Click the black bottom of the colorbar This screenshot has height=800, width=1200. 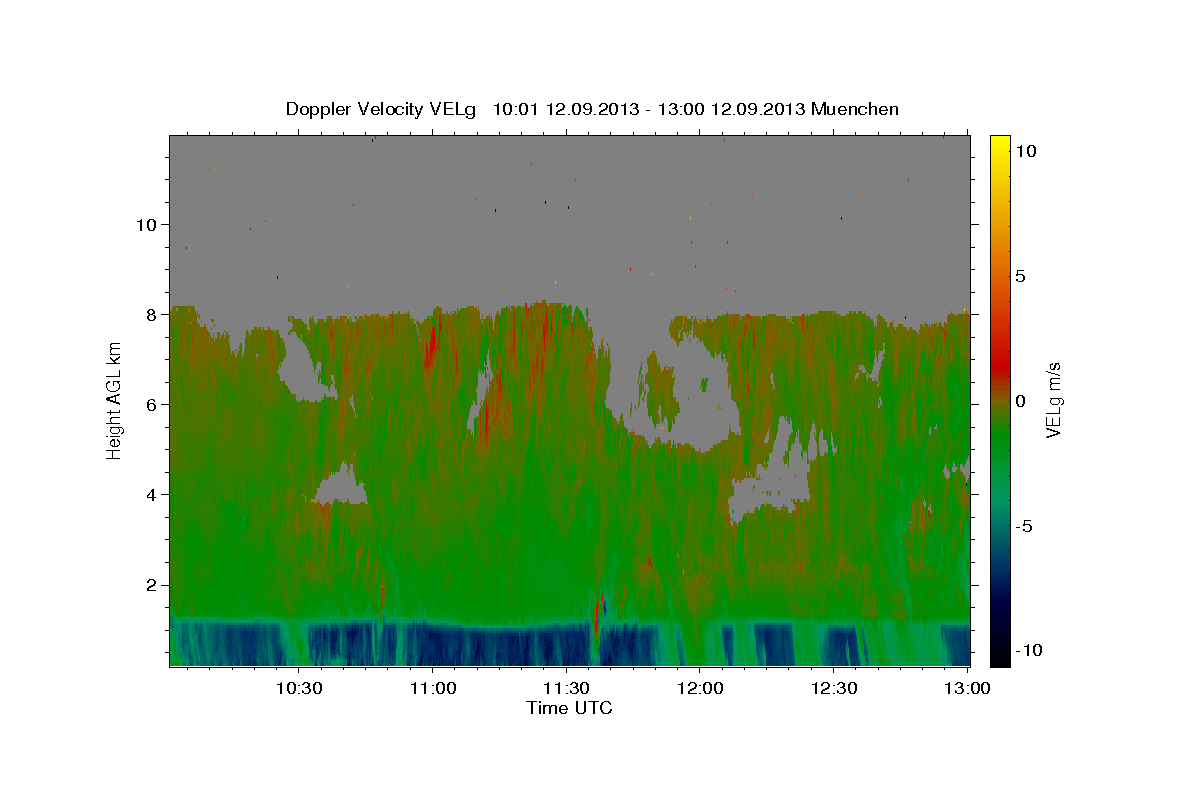[x=999, y=657]
